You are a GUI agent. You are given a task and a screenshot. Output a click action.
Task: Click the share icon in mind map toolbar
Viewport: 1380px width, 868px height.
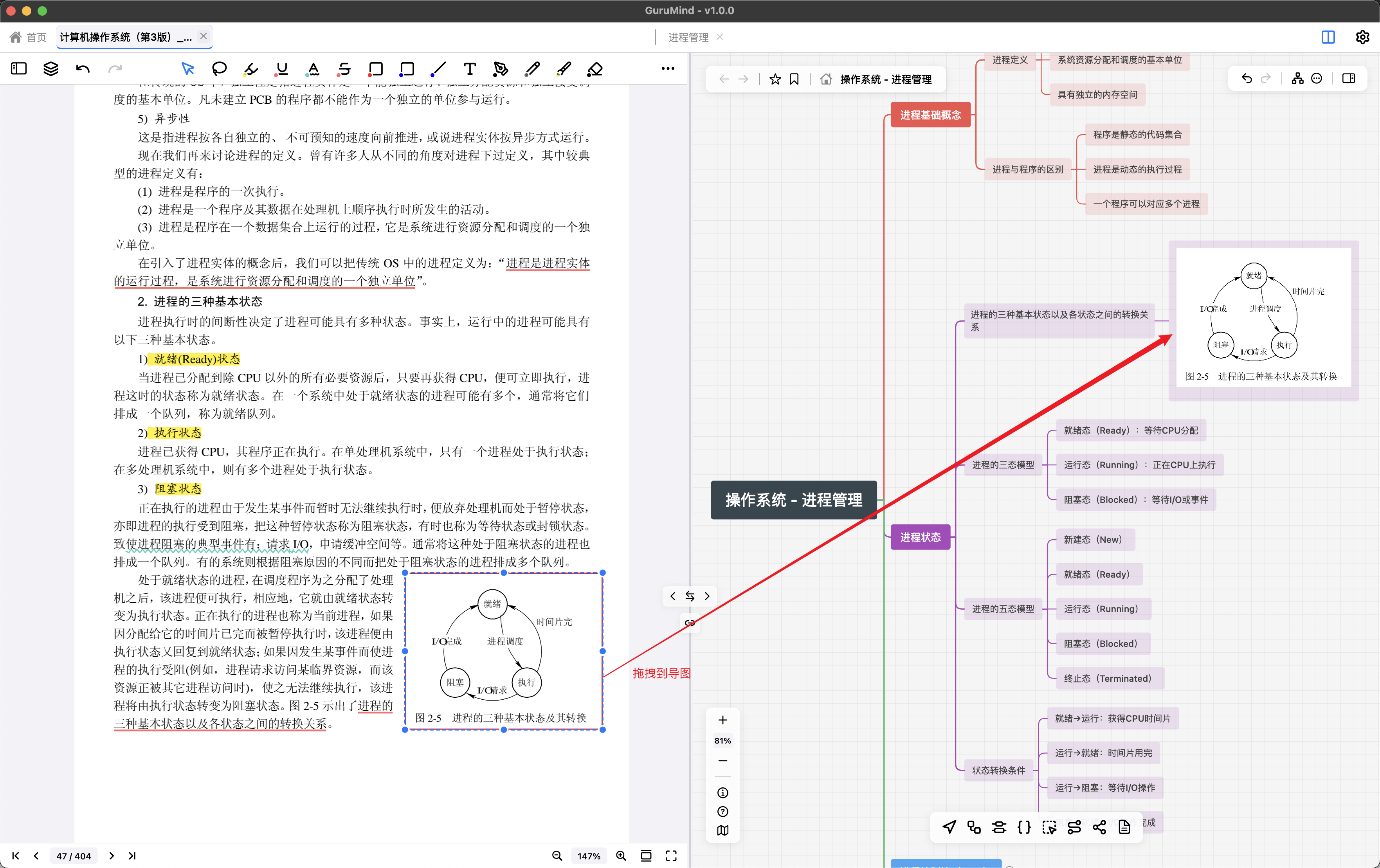tap(1100, 828)
